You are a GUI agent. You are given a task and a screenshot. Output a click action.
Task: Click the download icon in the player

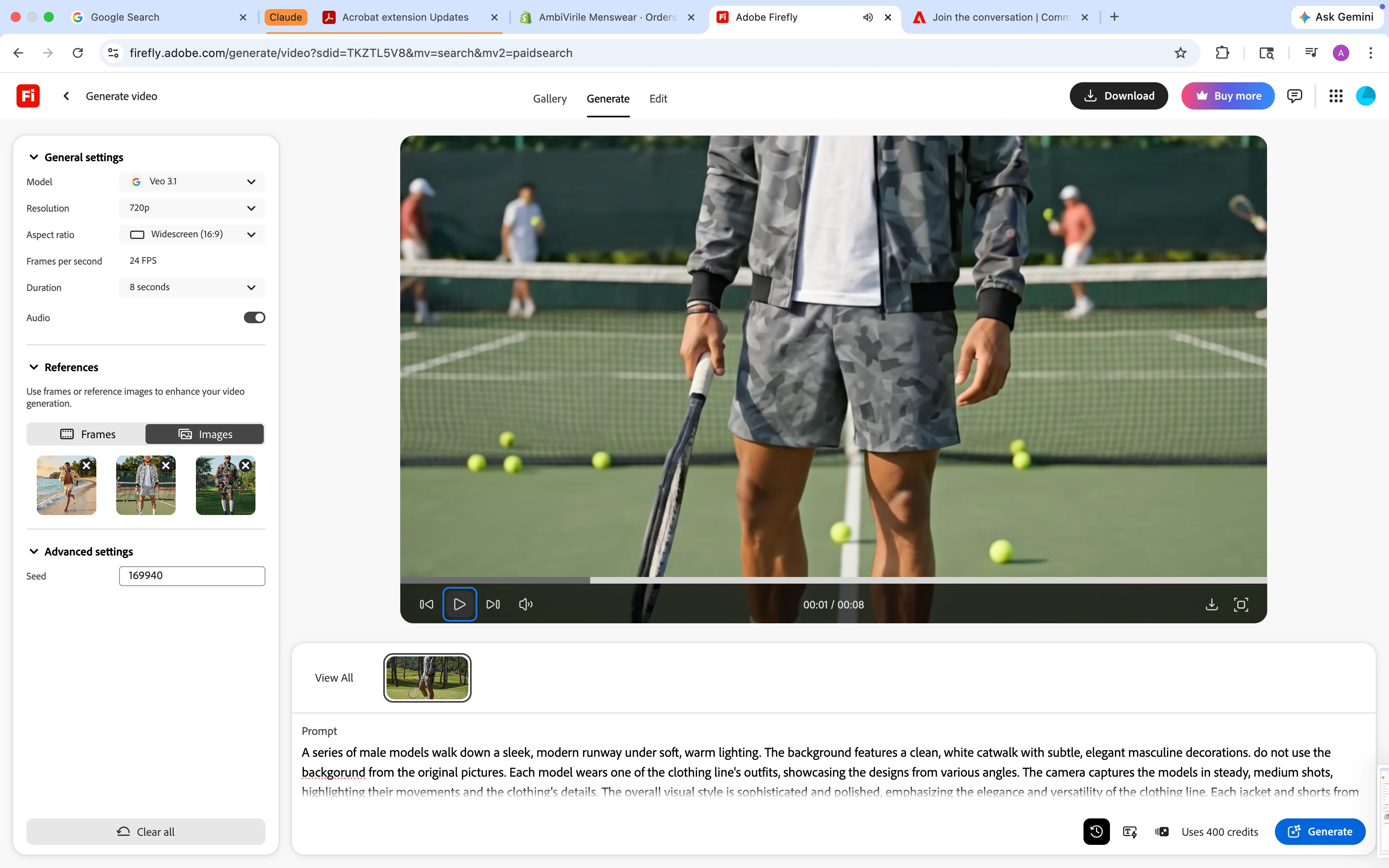point(1211,604)
